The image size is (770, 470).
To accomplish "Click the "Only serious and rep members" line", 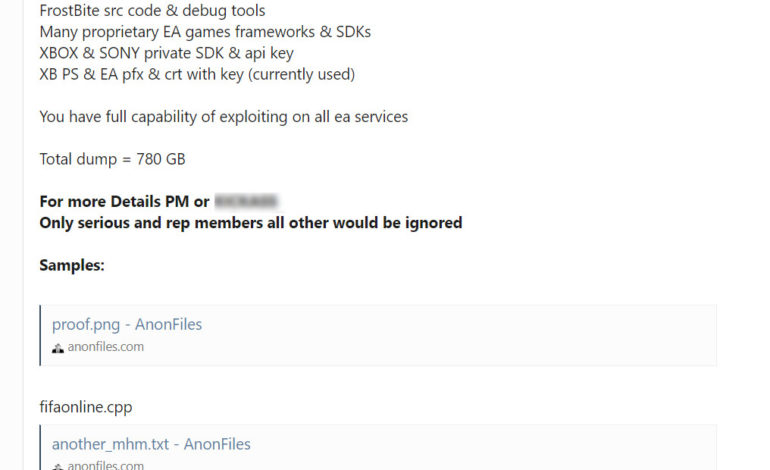I will point(250,223).
